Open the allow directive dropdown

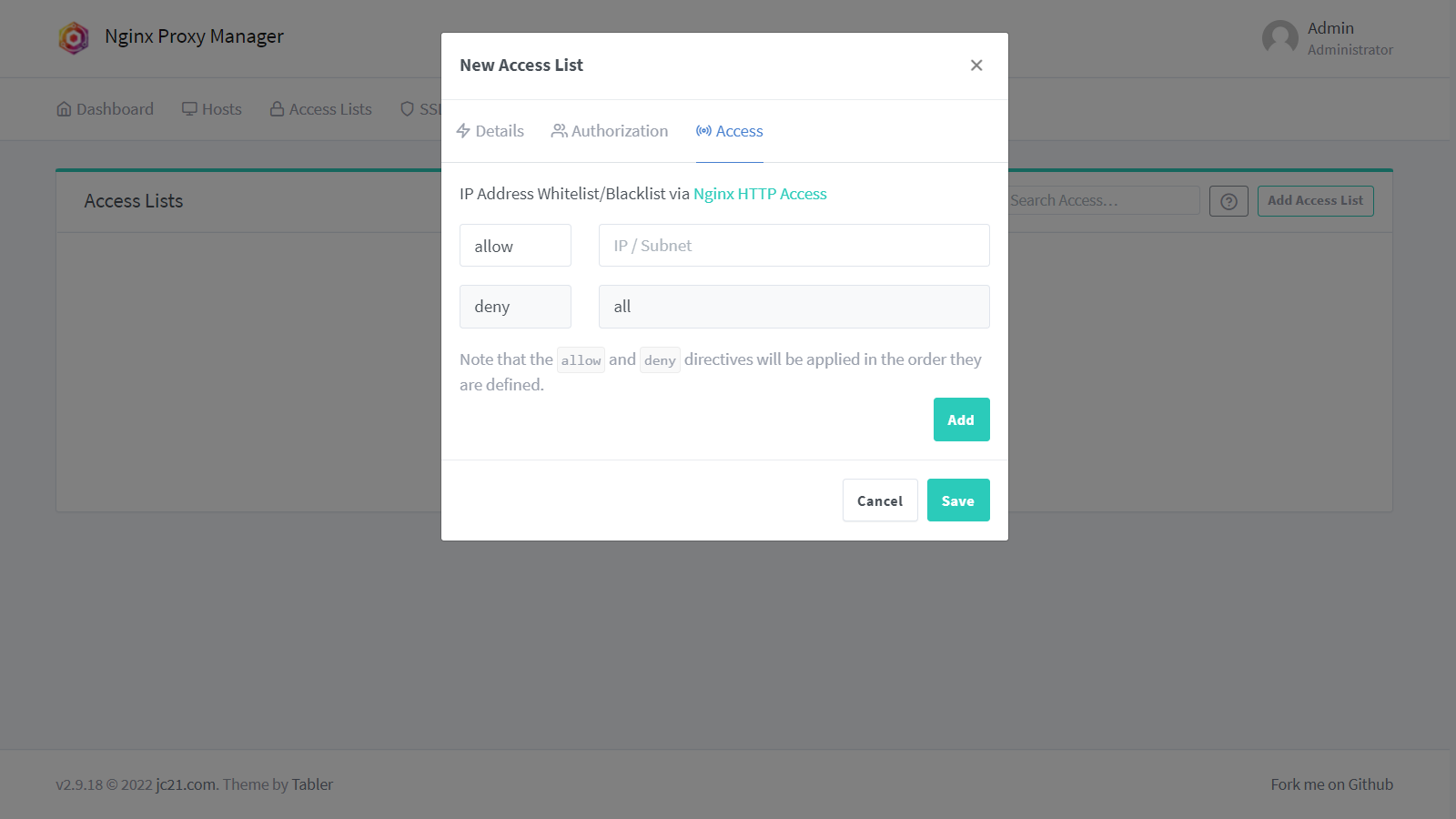click(515, 246)
